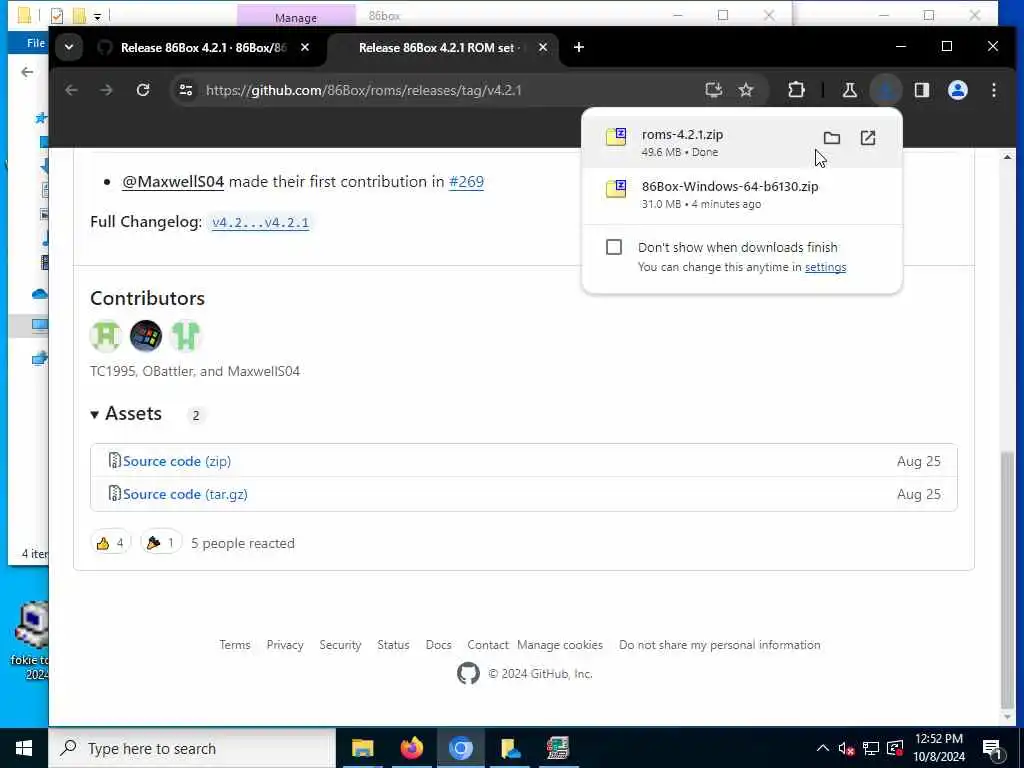Toggle the downloads bubble button
Screen dimensions: 1024x768
coord(886,90)
